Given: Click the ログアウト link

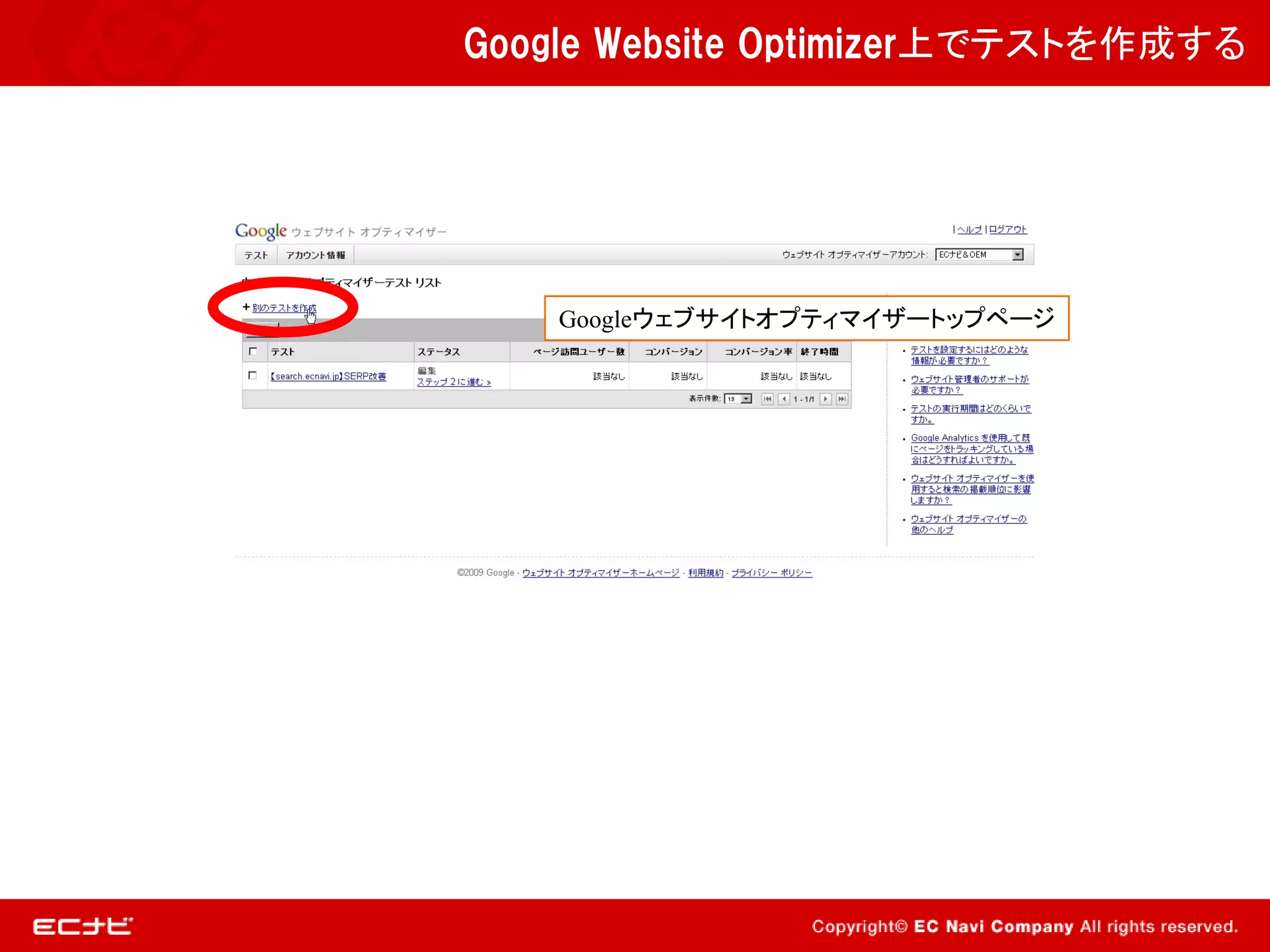Looking at the screenshot, I should pos(1008,229).
